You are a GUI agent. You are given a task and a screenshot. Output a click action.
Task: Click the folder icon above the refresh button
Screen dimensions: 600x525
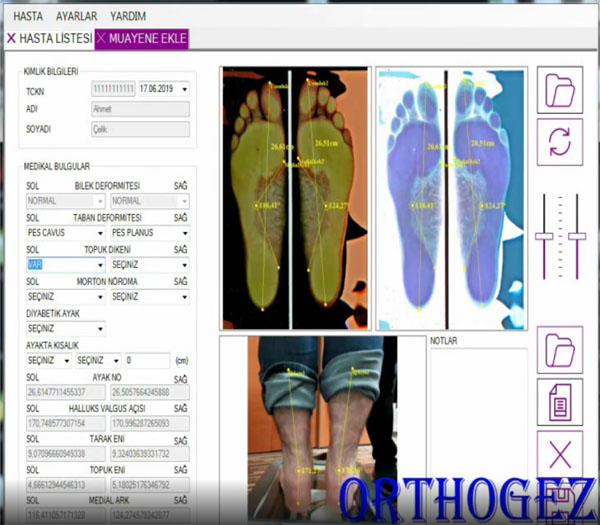click(x=560, y=91)
